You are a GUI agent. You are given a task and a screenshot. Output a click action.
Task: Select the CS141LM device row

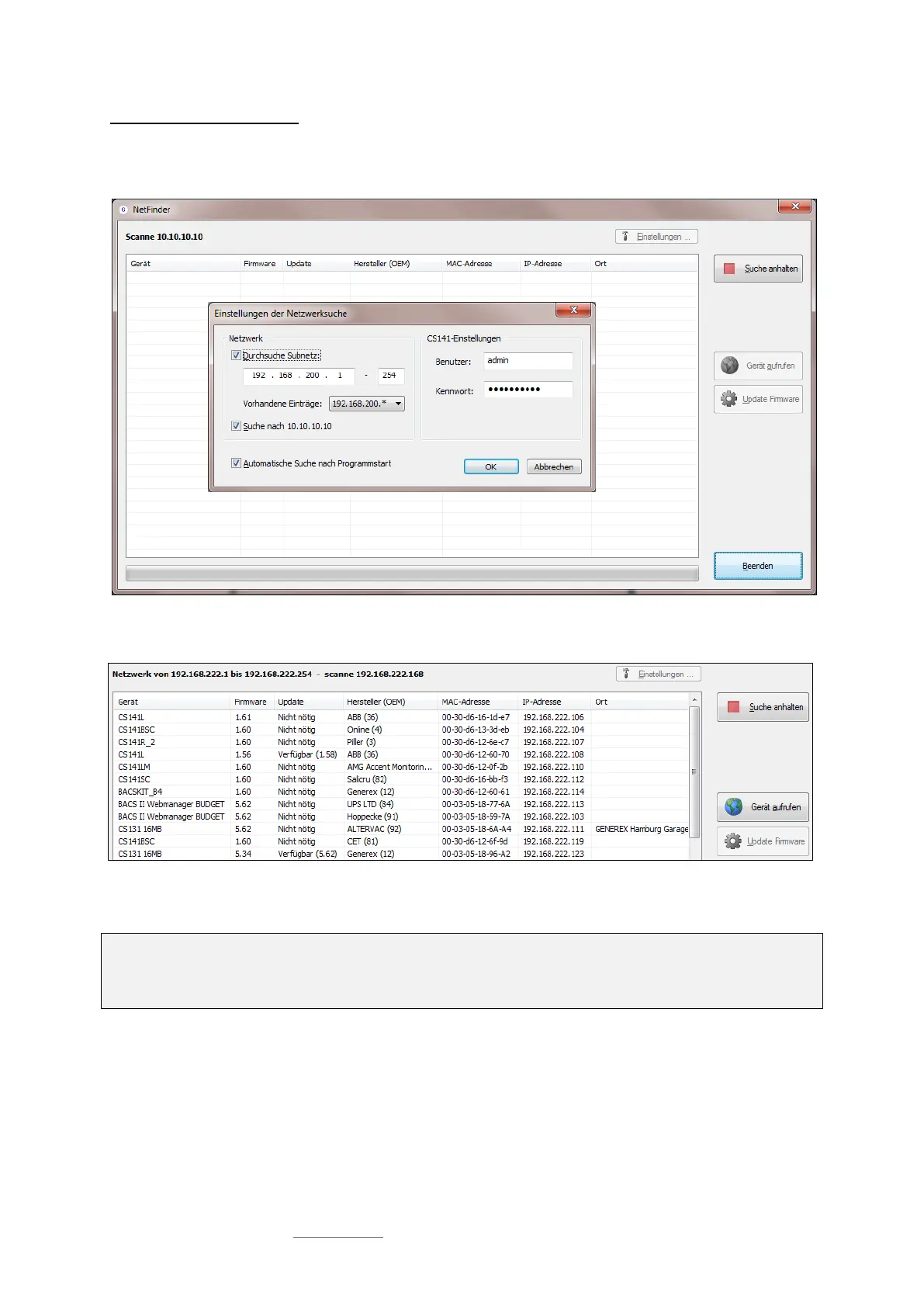pos(401,767)
